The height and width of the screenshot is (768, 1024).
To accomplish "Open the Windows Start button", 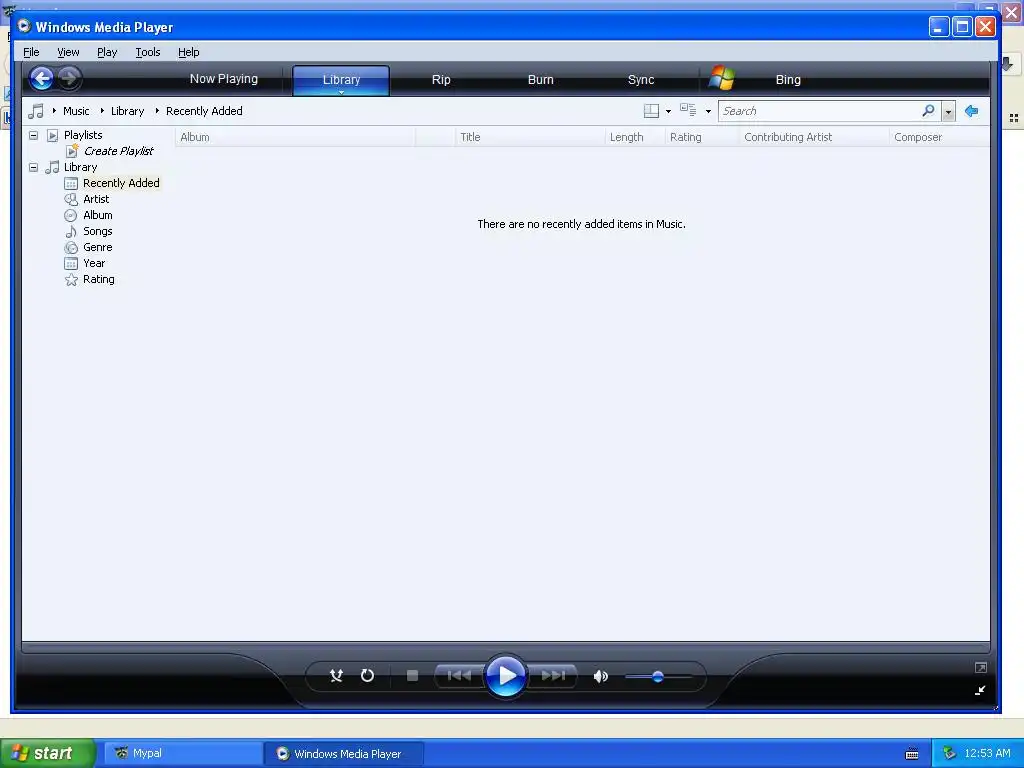I will point(48,753).
